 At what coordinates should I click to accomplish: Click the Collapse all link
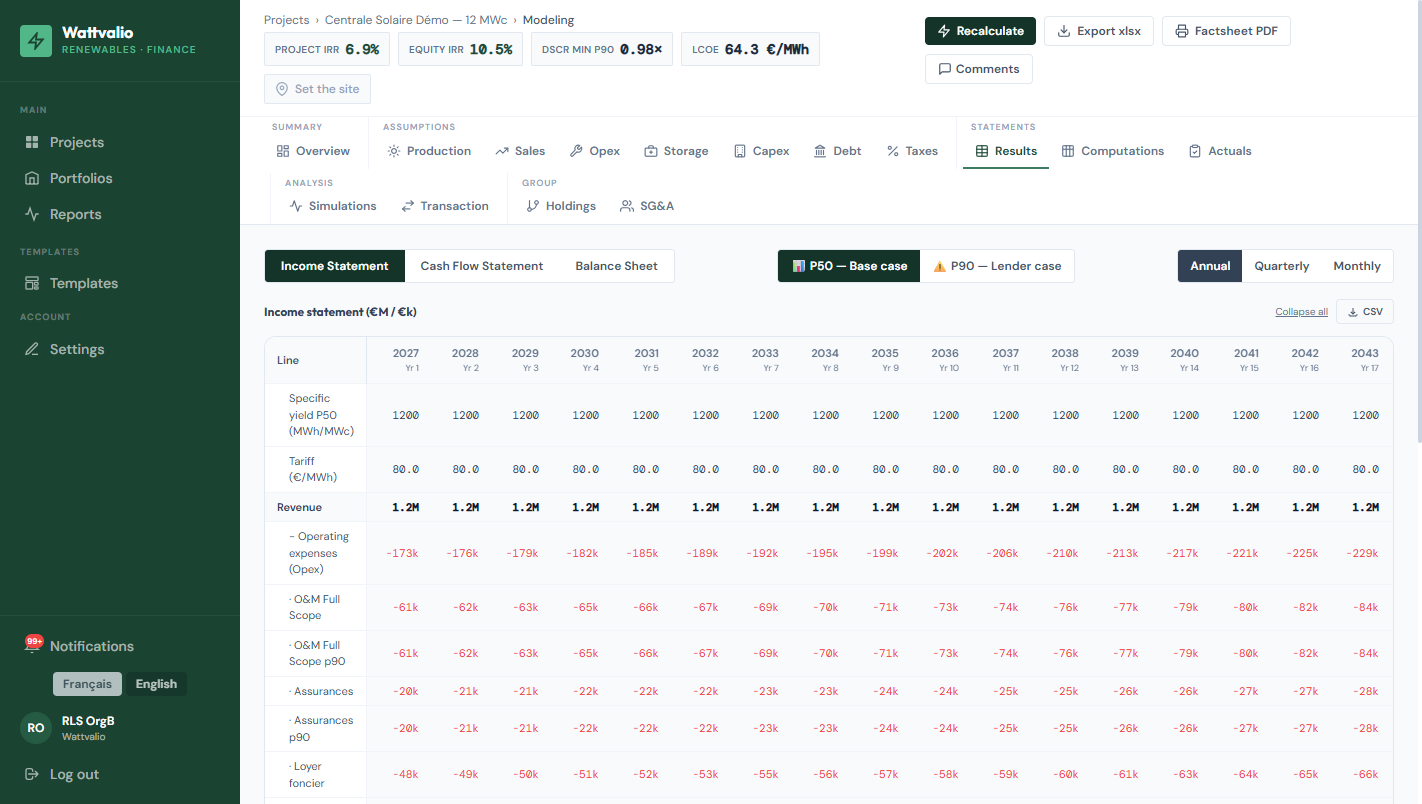click(1301, 312)
